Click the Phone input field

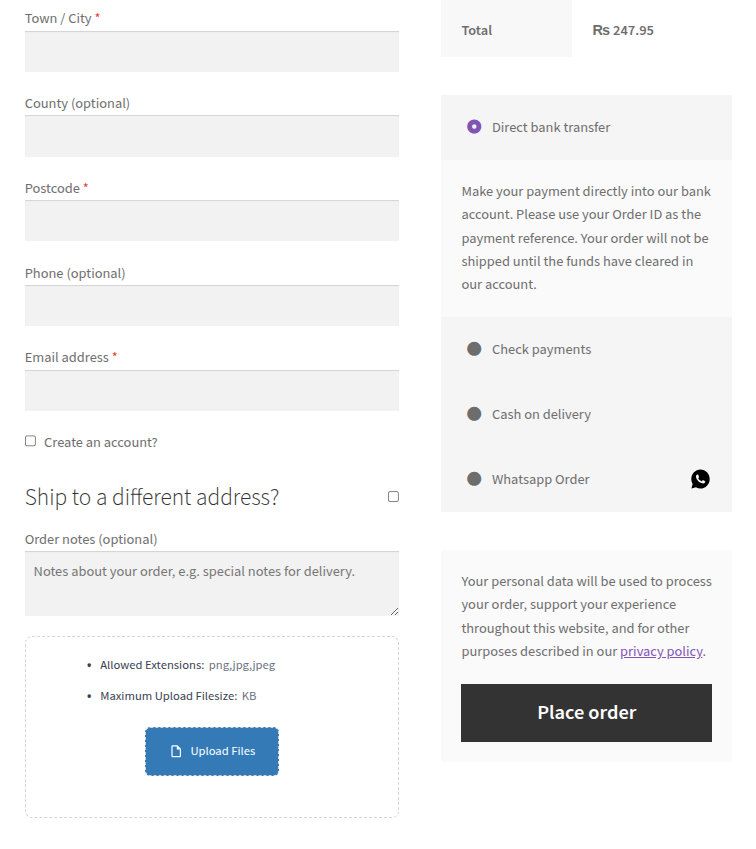point(212,306)
